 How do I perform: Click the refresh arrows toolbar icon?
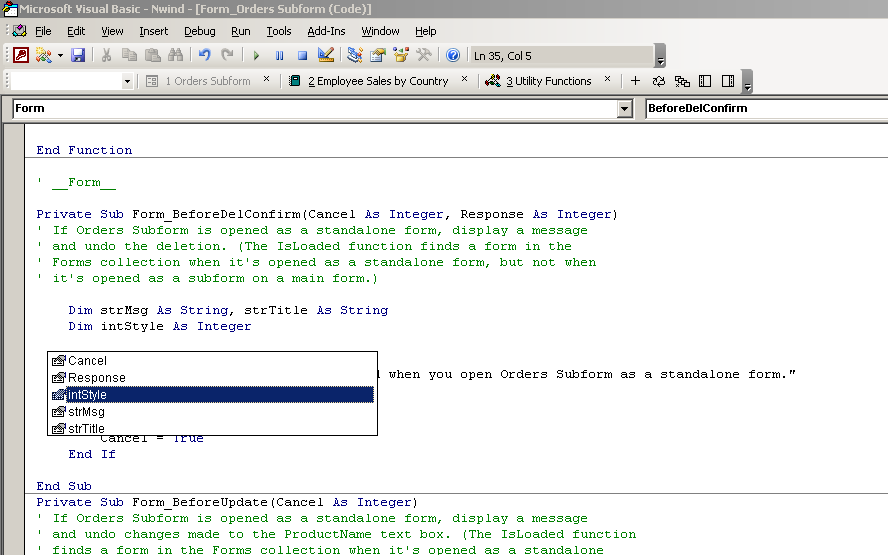click(659, 81)
